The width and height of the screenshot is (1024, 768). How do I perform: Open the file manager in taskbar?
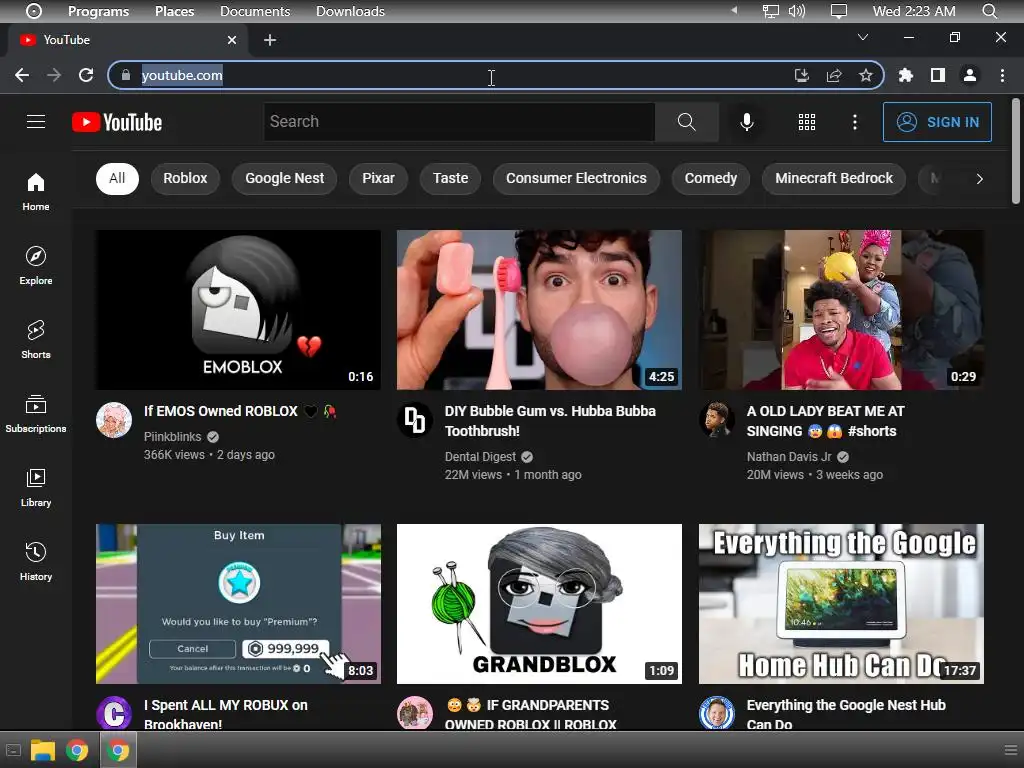click(42, 750)
